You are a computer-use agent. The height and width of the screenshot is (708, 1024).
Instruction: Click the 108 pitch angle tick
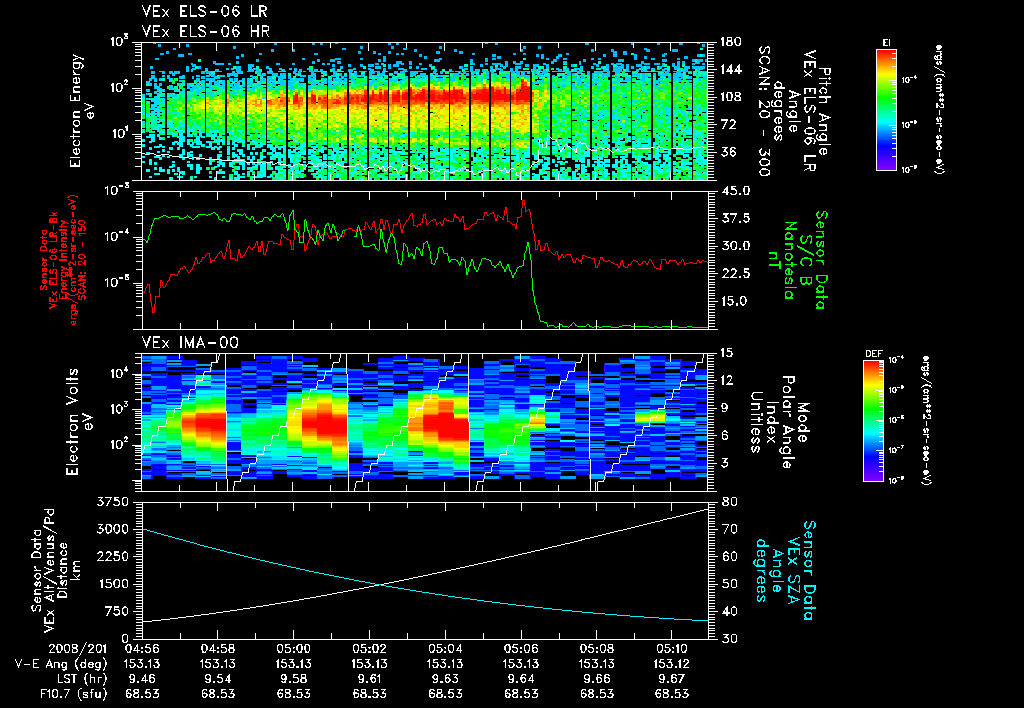pyautogui.click(x=729, y=97)
